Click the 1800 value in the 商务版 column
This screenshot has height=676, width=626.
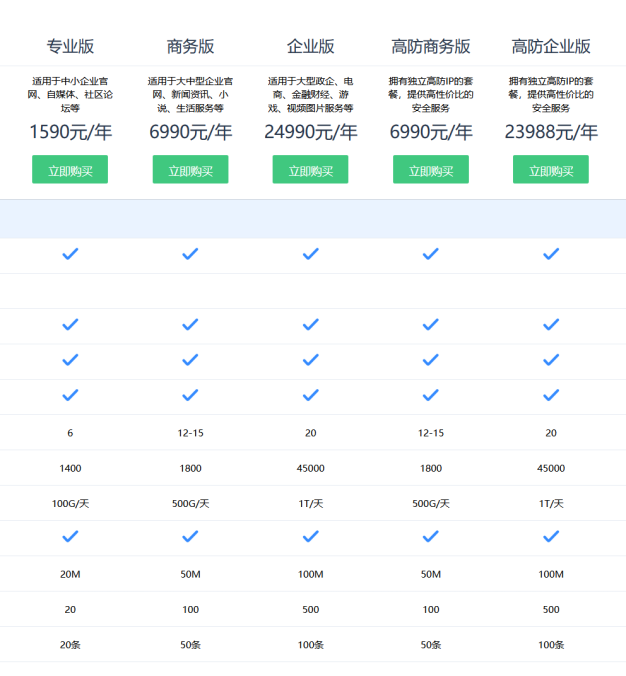(190, 468)
